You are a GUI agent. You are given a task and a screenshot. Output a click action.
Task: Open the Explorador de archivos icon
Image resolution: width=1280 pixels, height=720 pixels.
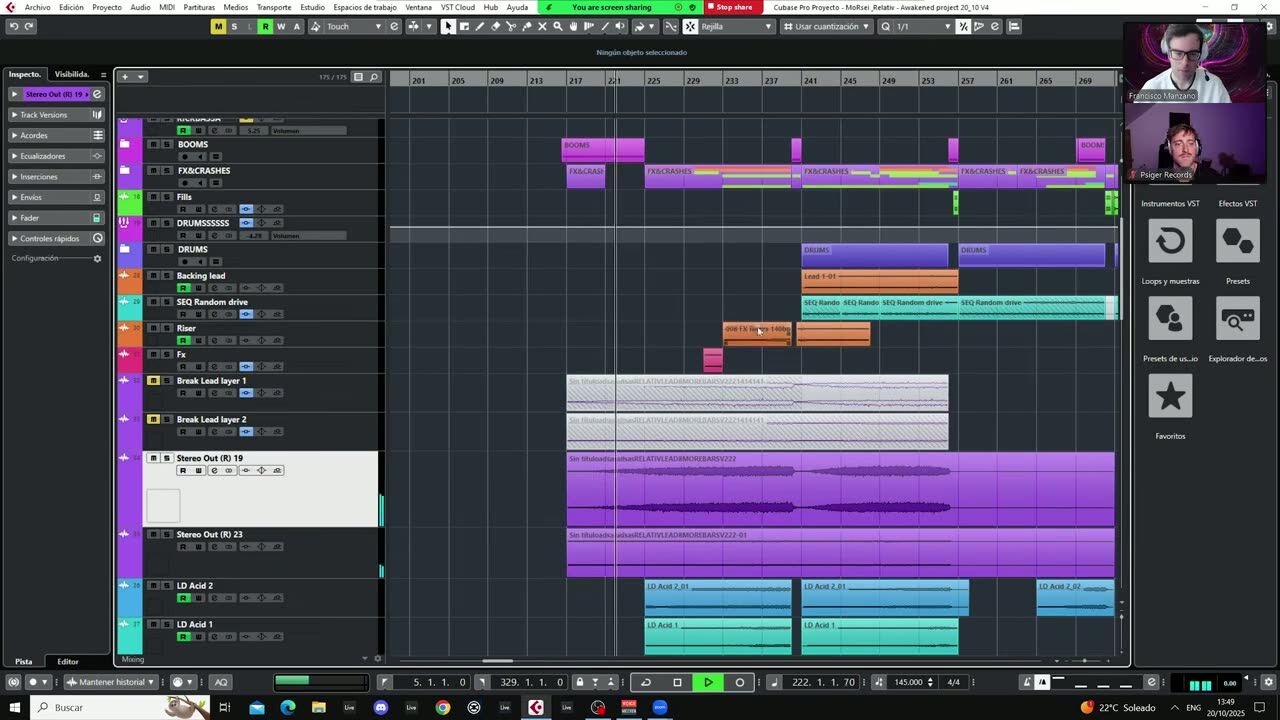(x=1238, y=318)
